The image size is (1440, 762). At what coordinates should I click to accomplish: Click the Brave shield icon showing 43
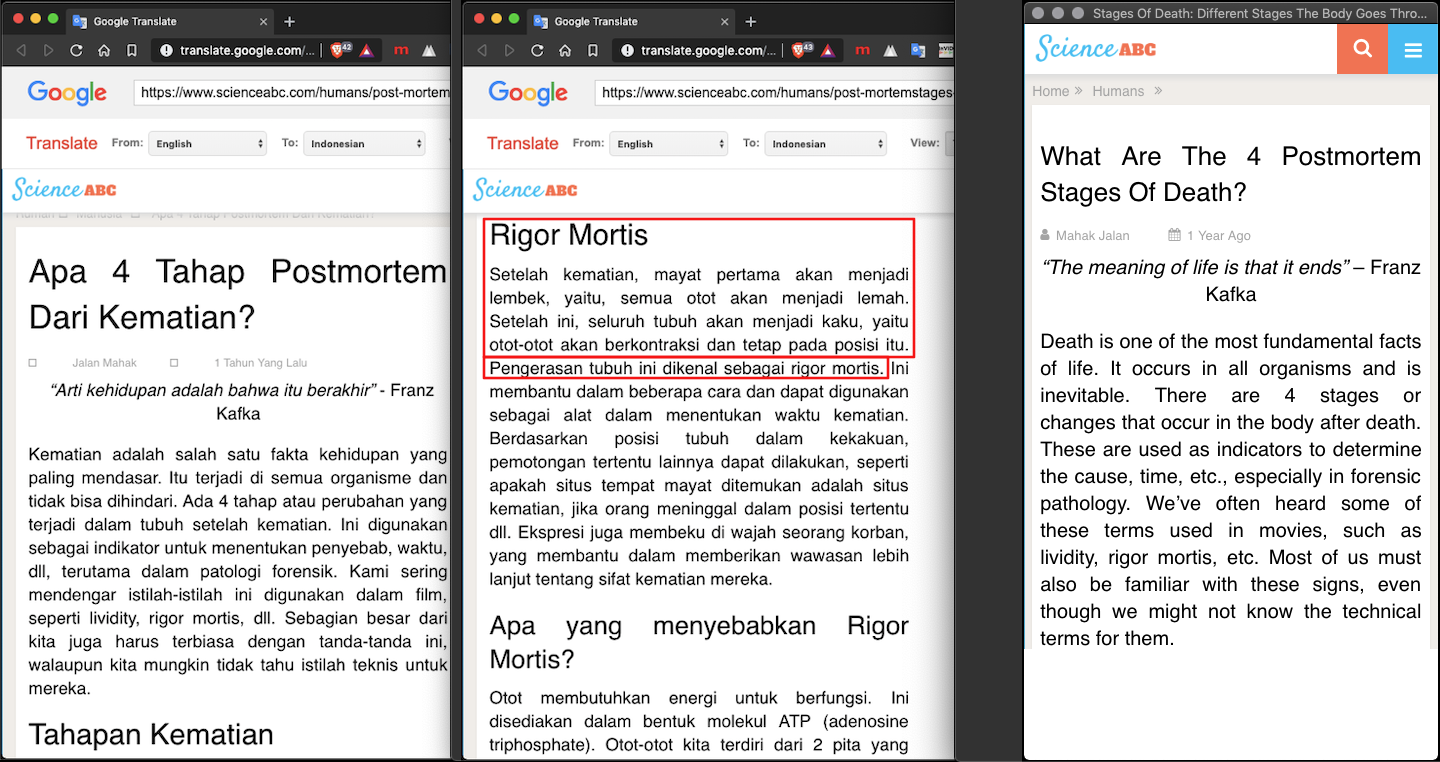(x=802, y=50)
